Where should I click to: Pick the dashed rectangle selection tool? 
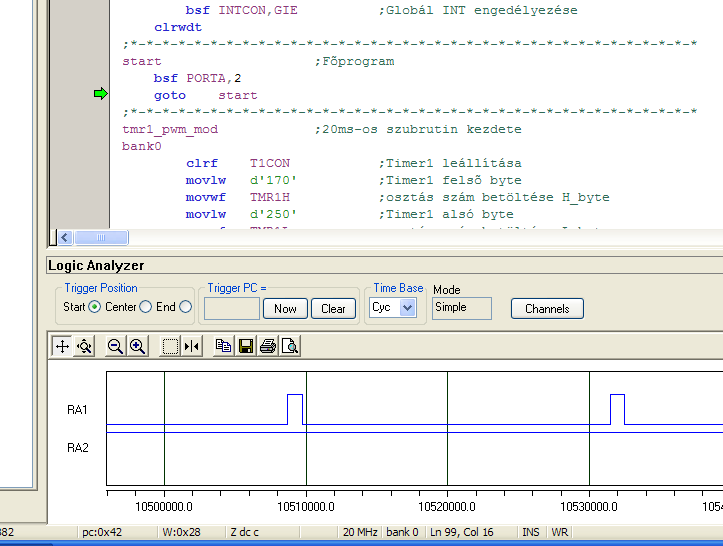point(170,346)
